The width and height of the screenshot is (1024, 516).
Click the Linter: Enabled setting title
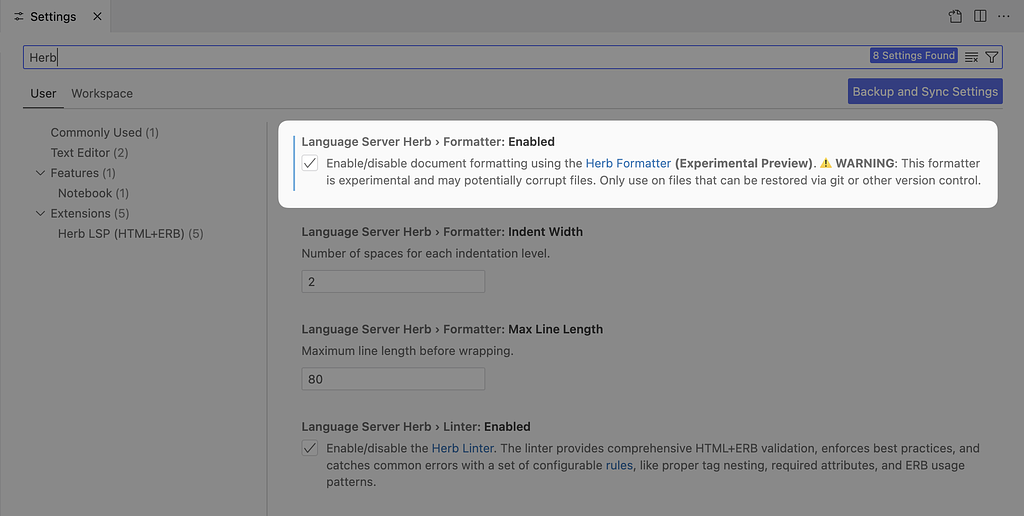[x=416, y=427]
